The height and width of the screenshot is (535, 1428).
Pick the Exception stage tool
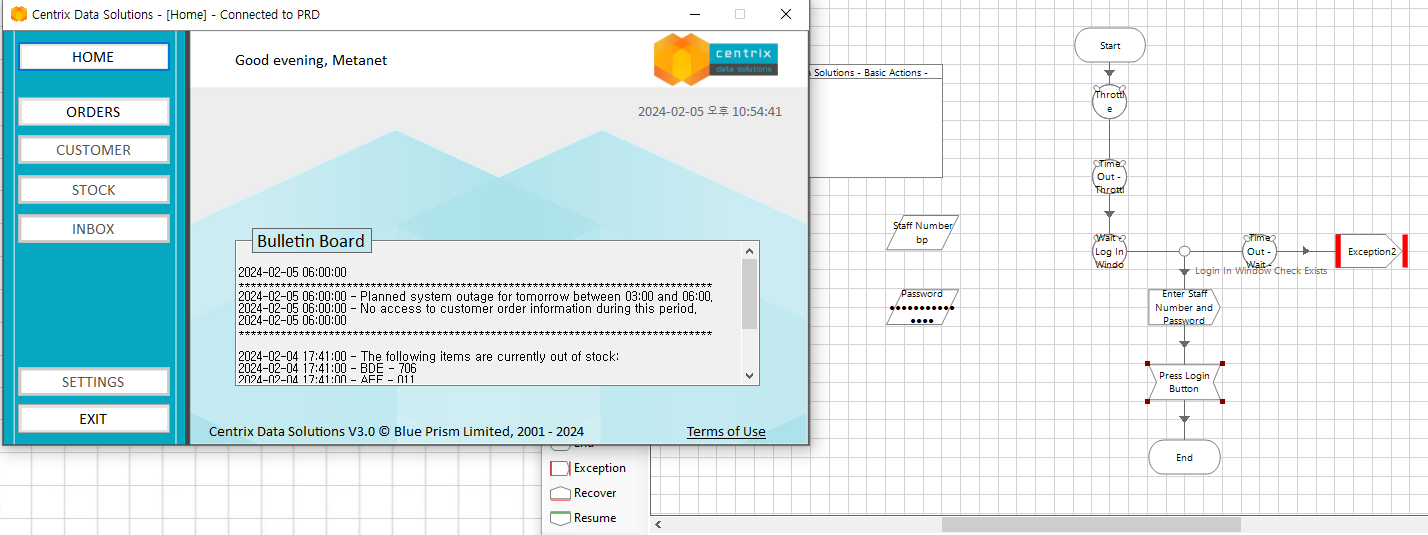pos(588,468)
